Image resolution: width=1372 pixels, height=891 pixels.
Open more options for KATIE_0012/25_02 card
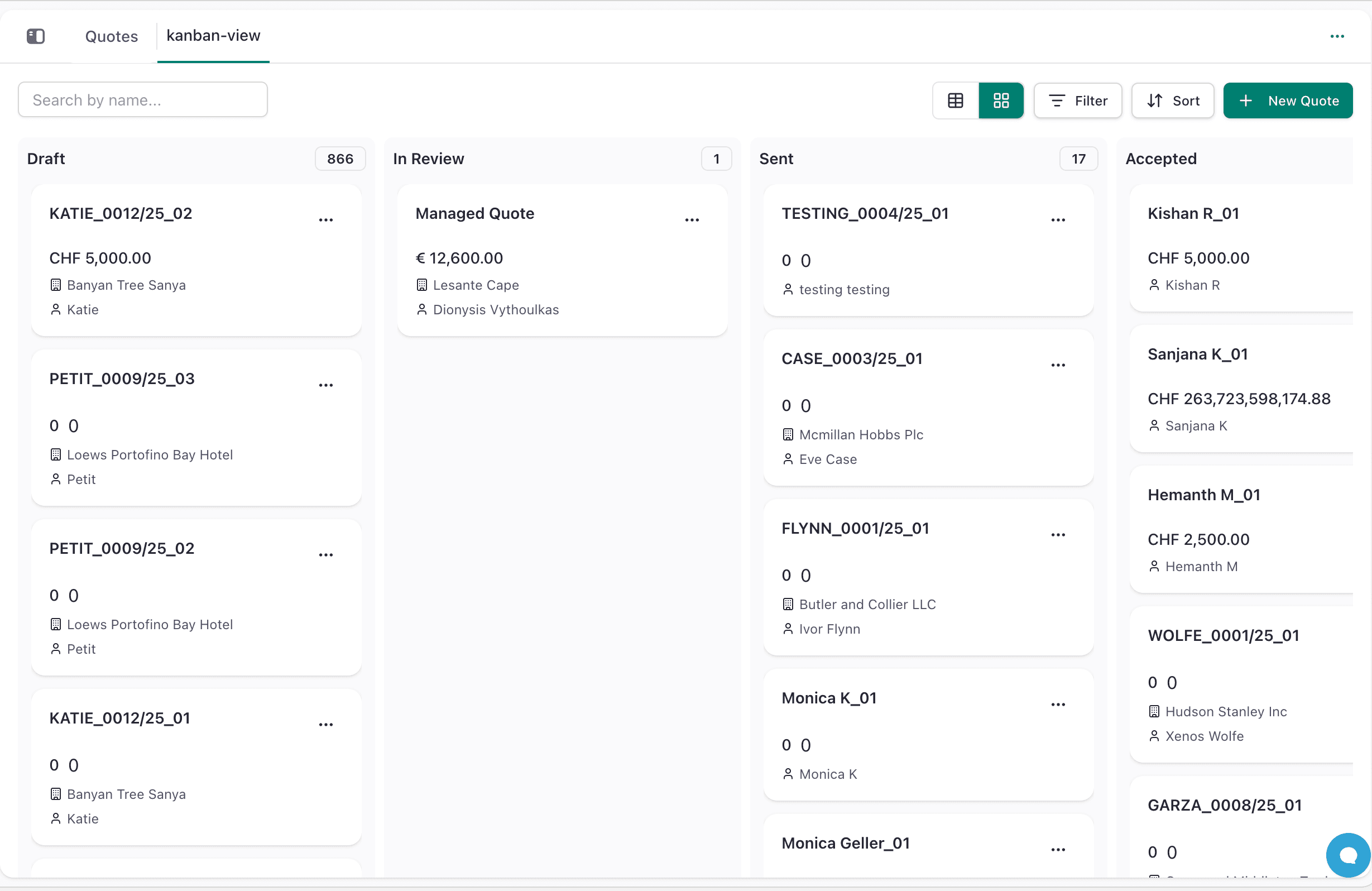(x=326, y=220)
